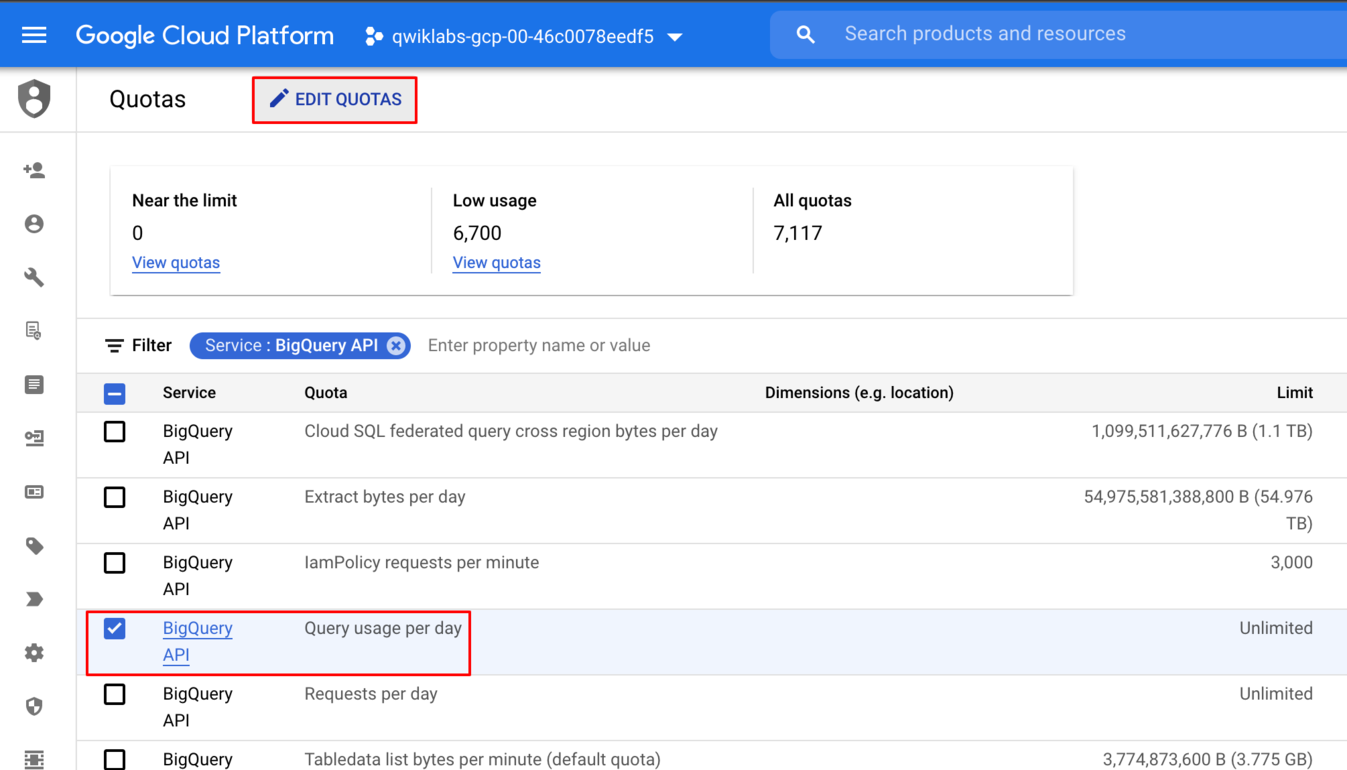Select 'Requests per day' quota text

coord(371,694)
